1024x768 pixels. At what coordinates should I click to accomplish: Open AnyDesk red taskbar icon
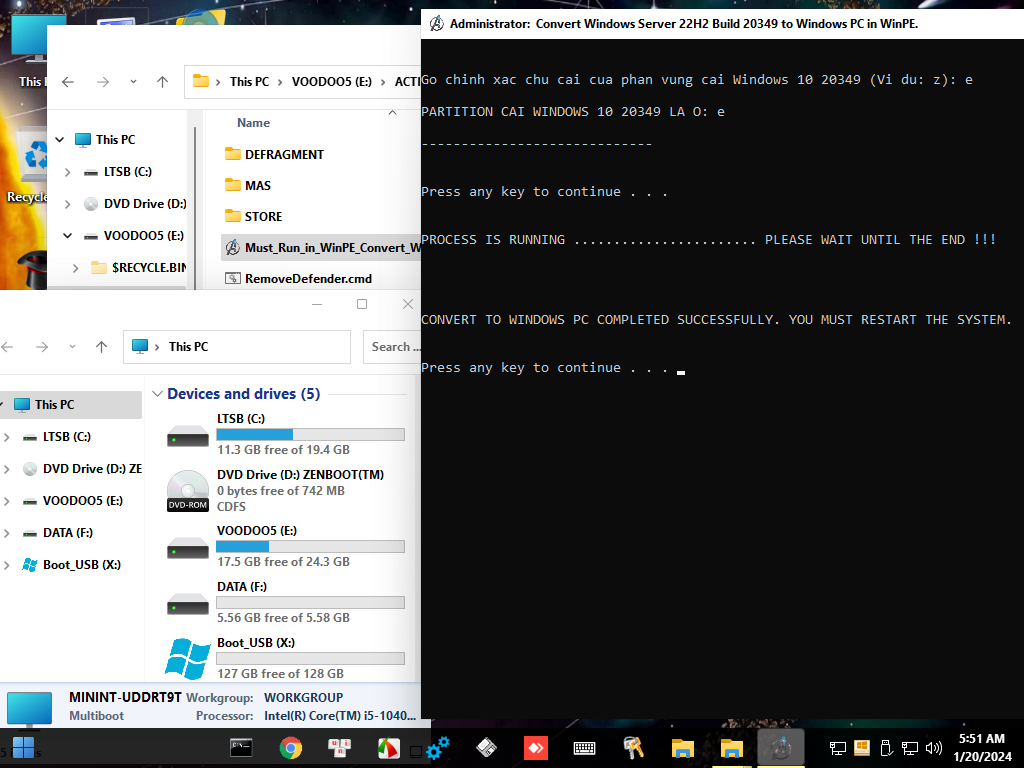point(536,748)
